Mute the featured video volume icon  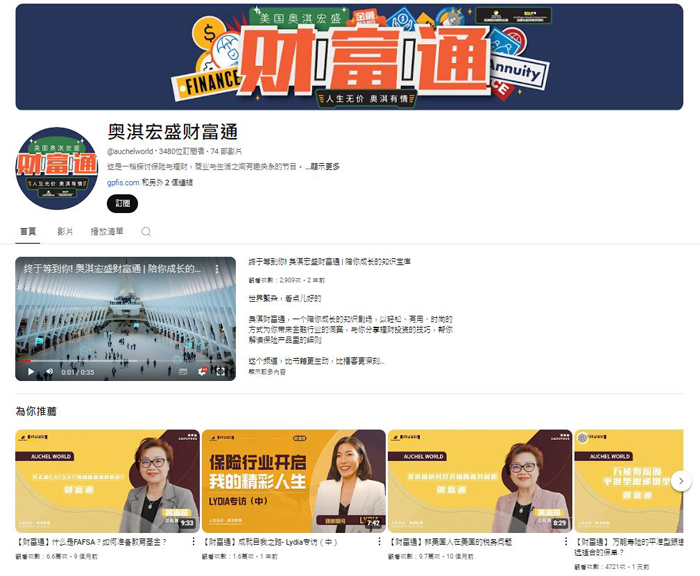point(50,371)
